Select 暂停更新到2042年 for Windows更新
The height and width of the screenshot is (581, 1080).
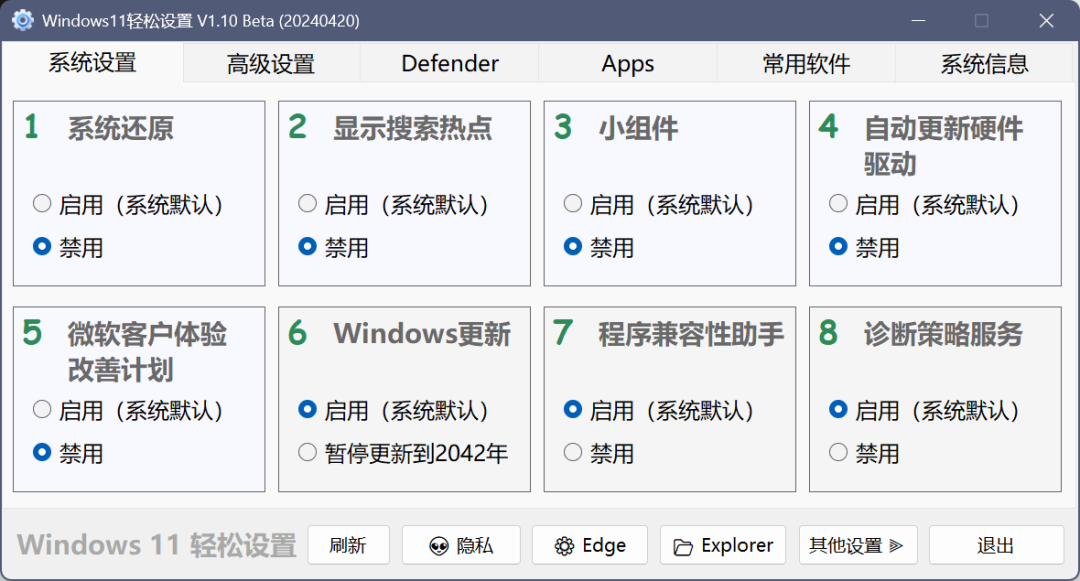pos(308,453)
